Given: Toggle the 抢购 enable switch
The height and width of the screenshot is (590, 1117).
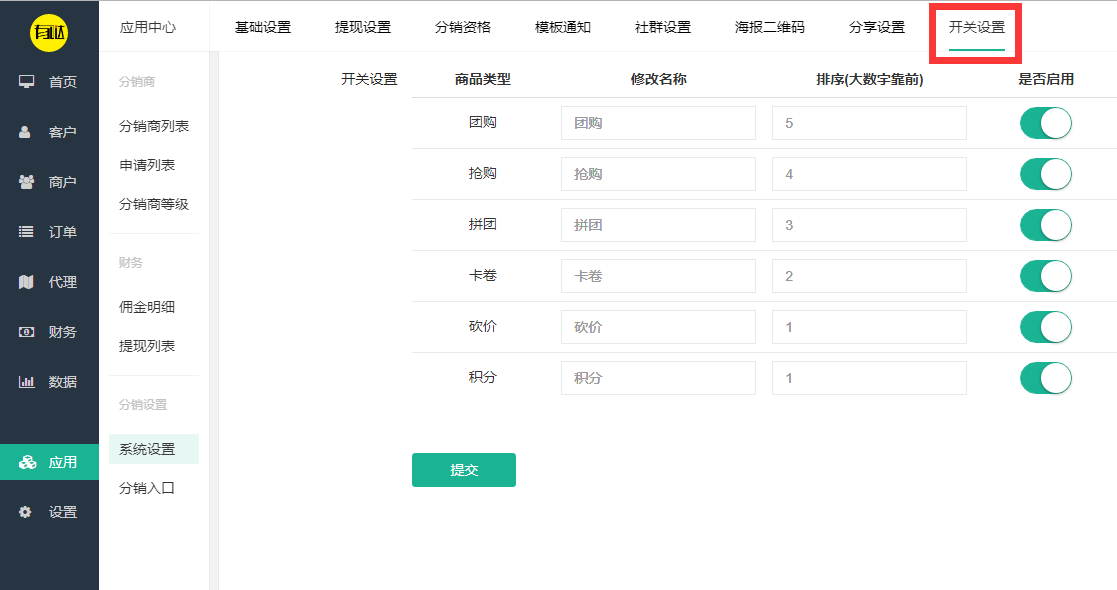Looking at the screenshot, I should click(1046, 174).
